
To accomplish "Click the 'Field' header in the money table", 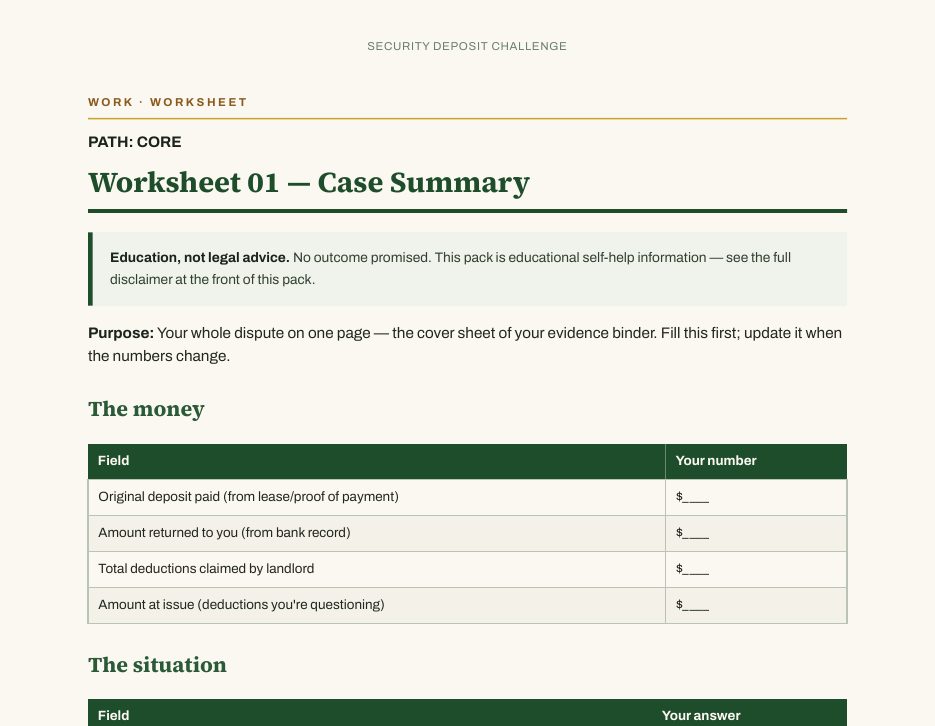I will coord(113,460).
